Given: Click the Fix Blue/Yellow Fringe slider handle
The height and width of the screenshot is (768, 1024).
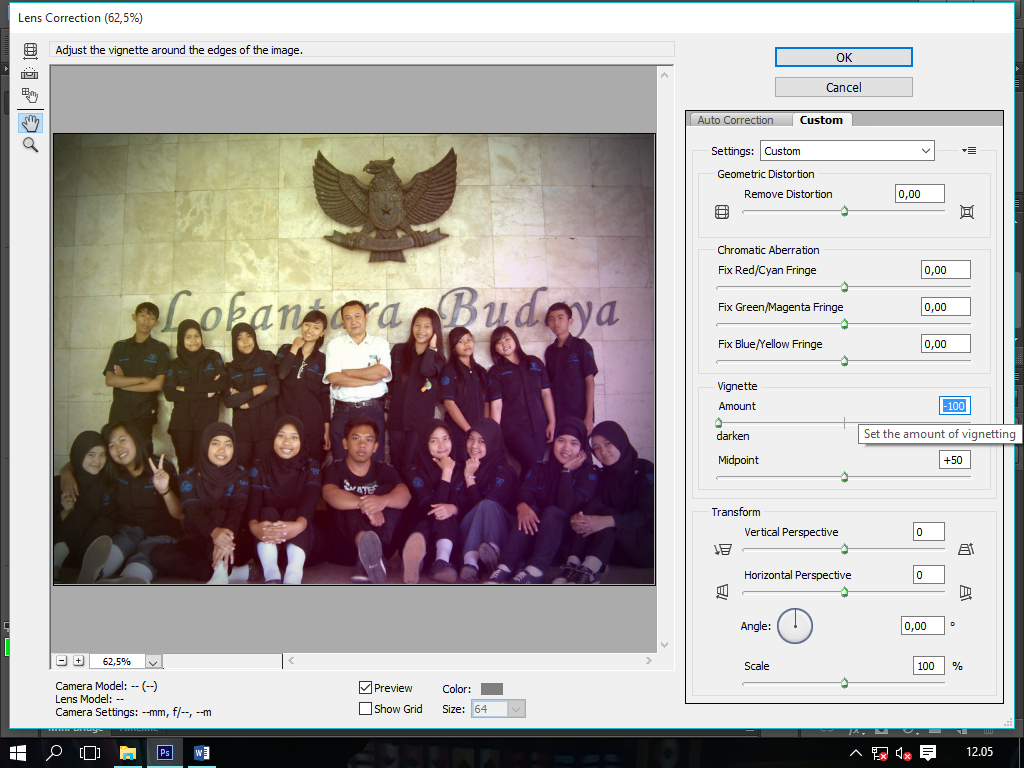Looking at the screenshot, I should (x=844, y=361).
